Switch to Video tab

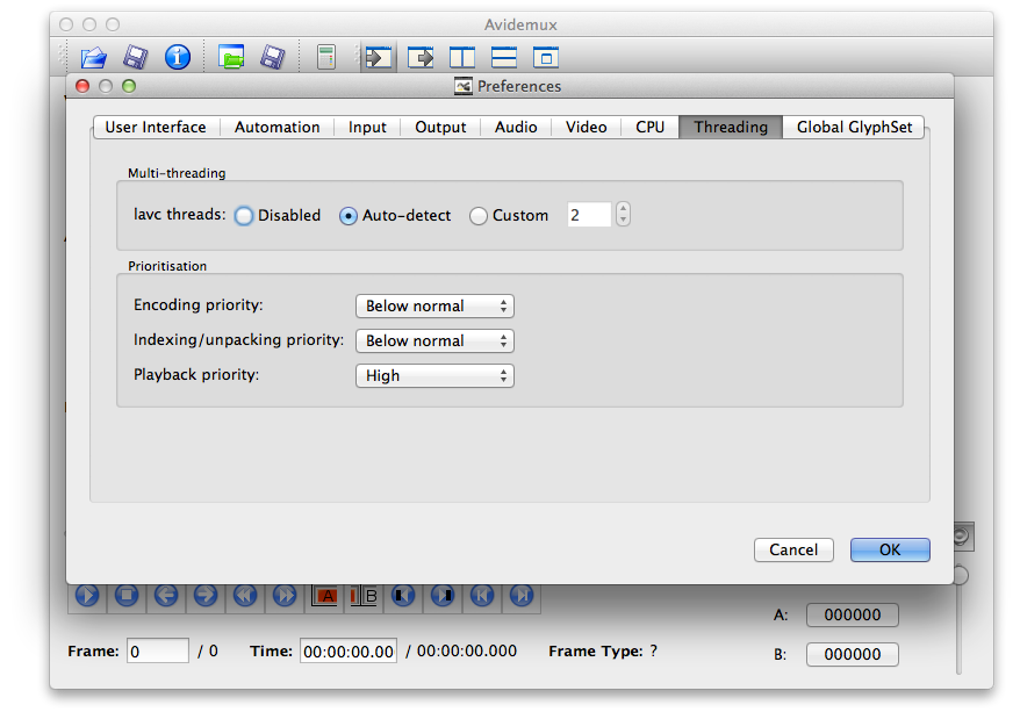586,127
